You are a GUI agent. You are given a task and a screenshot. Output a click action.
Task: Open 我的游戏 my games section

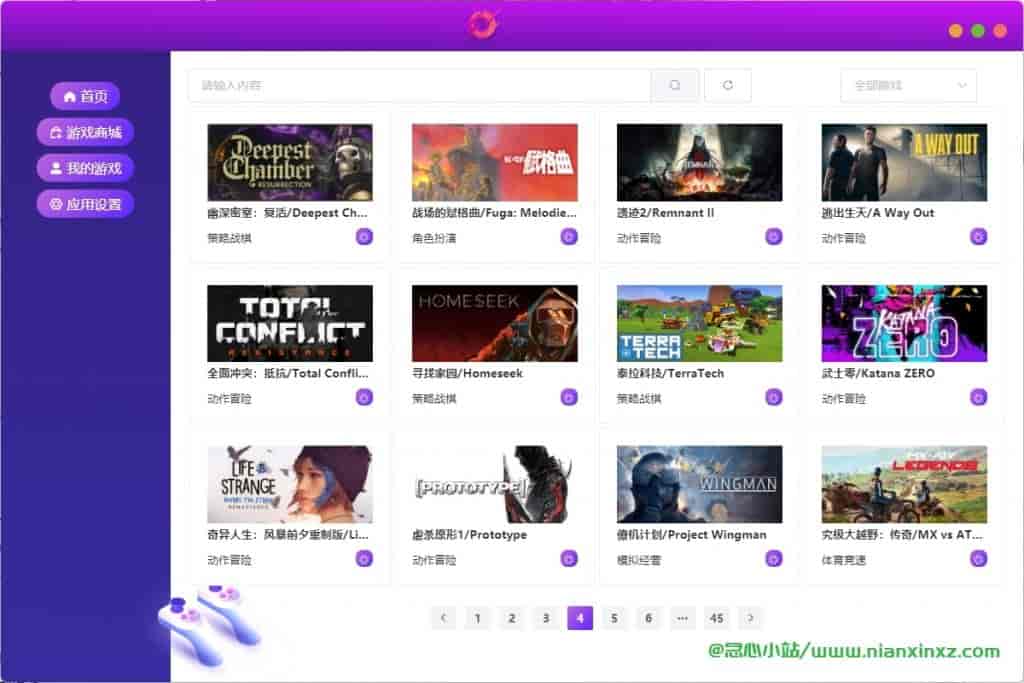pos(85,168)
